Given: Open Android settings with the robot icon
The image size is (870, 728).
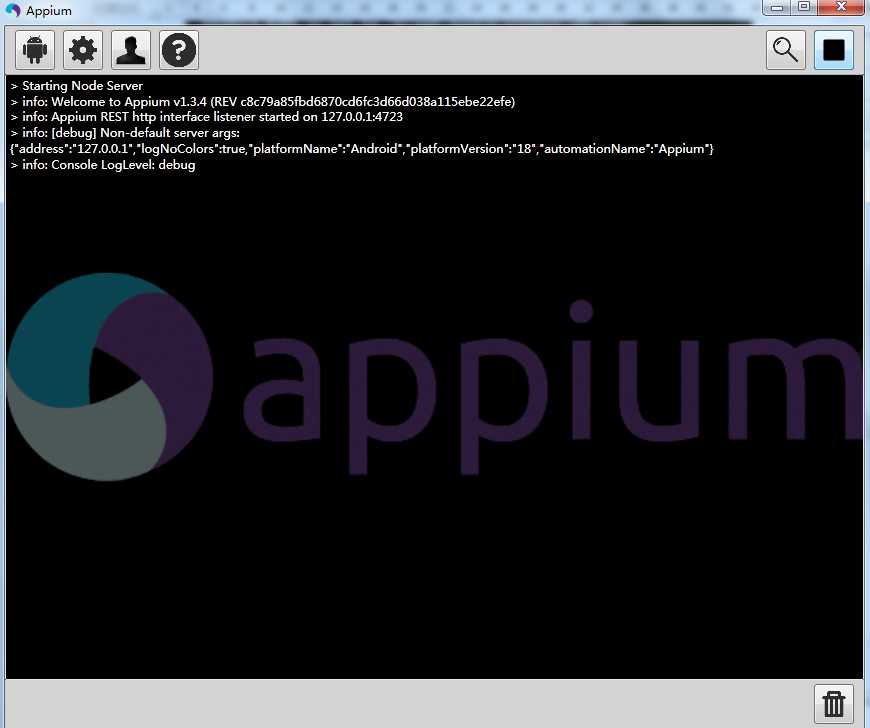Looking at the screenshot, I should (x=35, y=50).
